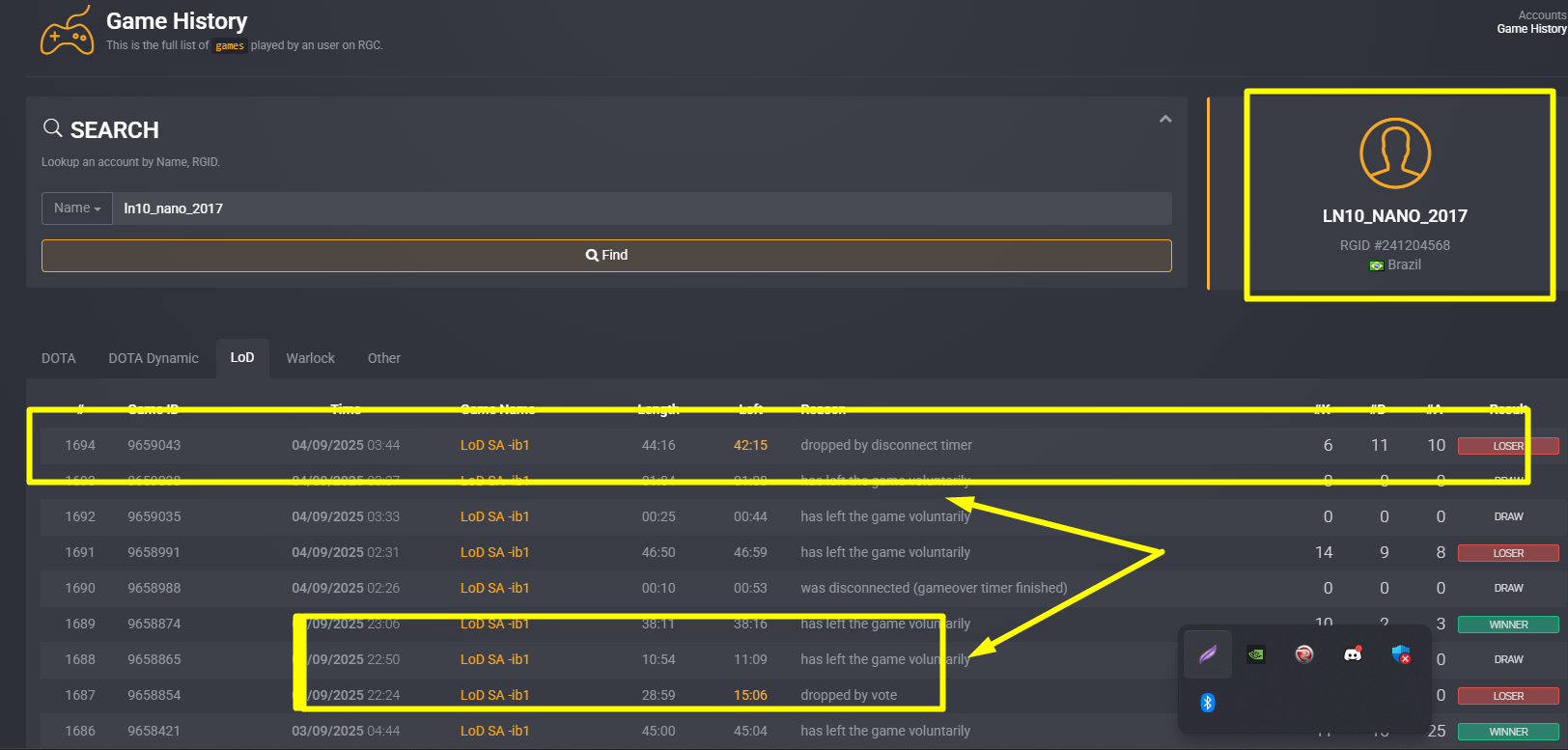Screen dimensions: 1568x750
Task: Click the orange gamepad logo icon
Action: [x=67, y=31]
